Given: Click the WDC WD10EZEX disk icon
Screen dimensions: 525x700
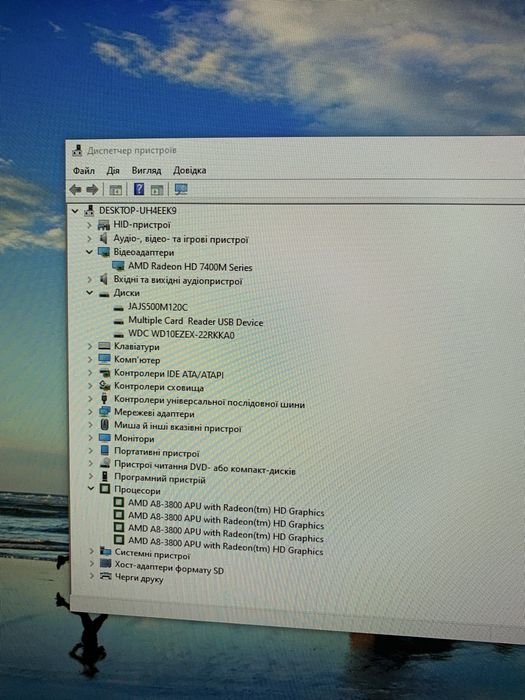Looking at the screenshot, I should (x=118, y=334).
